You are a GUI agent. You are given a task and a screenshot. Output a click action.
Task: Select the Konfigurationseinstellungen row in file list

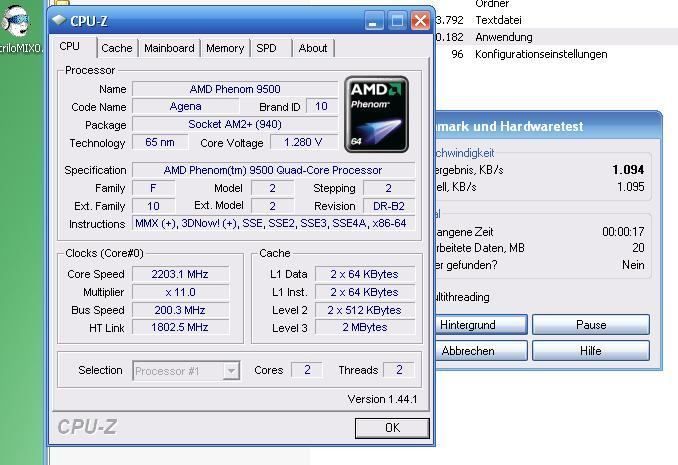click(556, 55)
